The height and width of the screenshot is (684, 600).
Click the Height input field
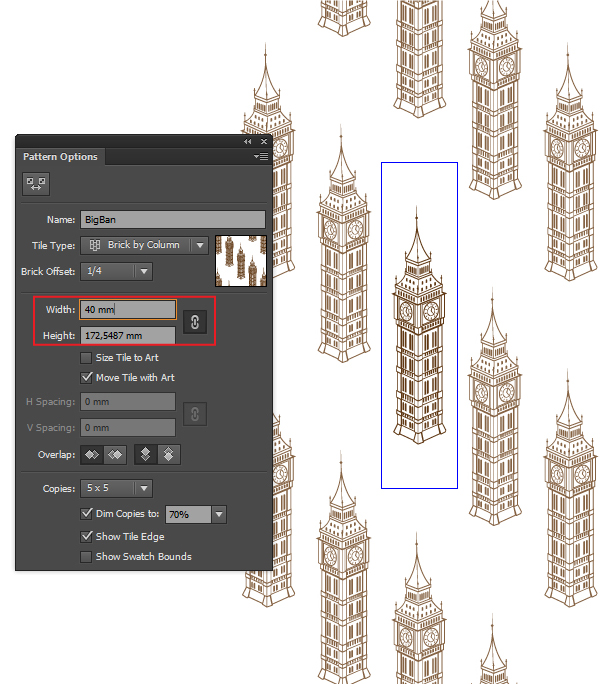tap(128, 335)
